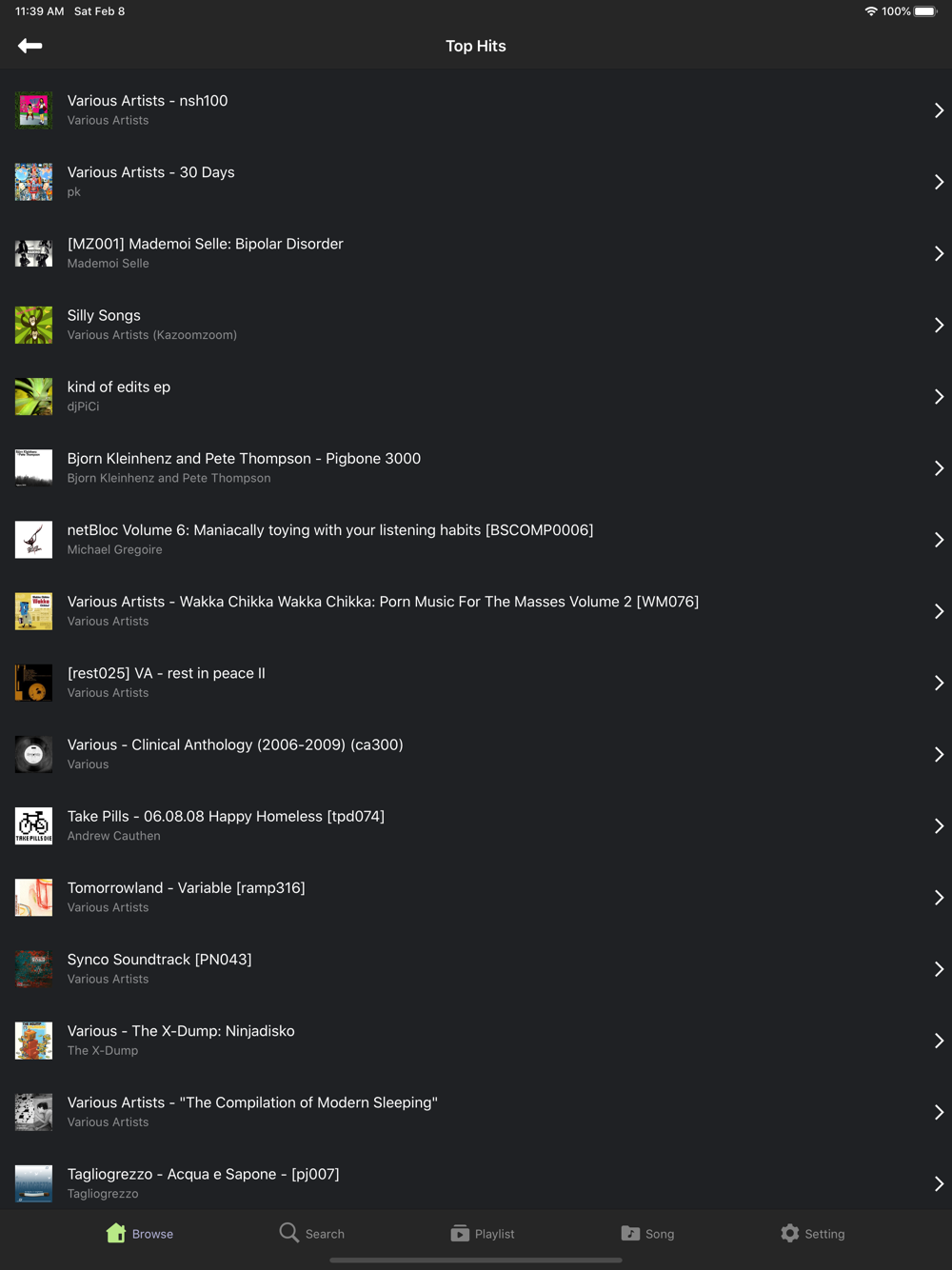Switch to the Setting tab
This screenshot has width=952, height=1270.
tap(812, 1233)
